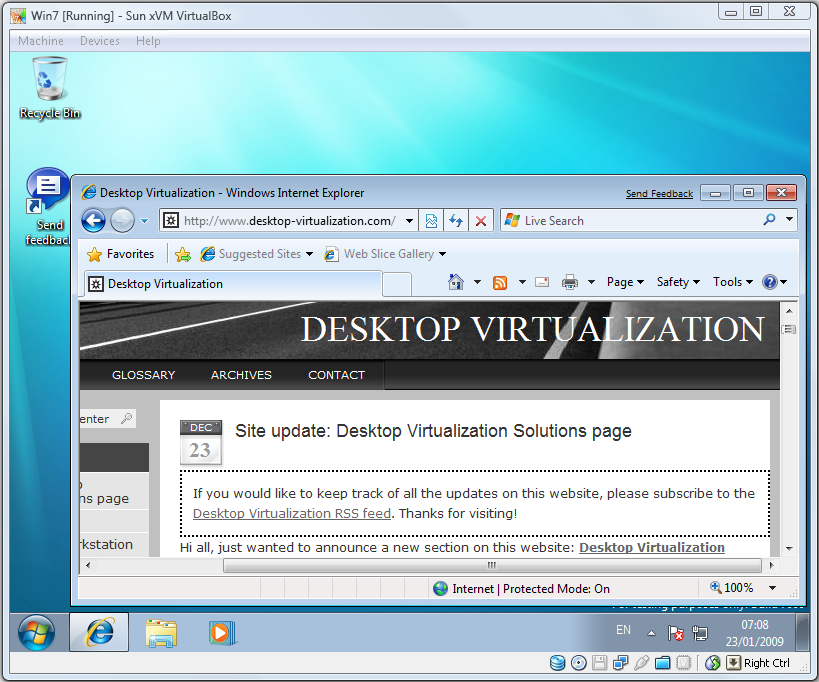Expand the Print dropdown arrow
This screenshot has height=682, width=819.
(591, 282)
